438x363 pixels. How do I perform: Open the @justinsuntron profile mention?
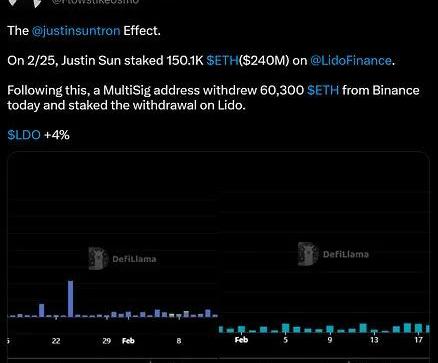76,31
